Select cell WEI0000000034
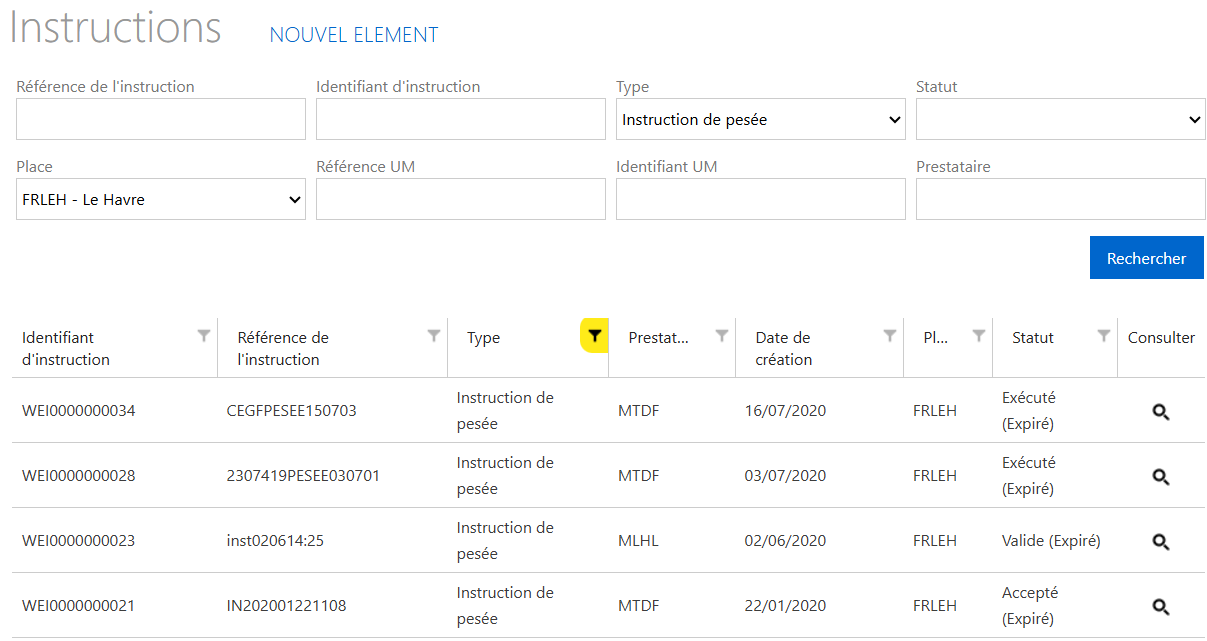This screenshot has height=641, width=1207. 78,411
